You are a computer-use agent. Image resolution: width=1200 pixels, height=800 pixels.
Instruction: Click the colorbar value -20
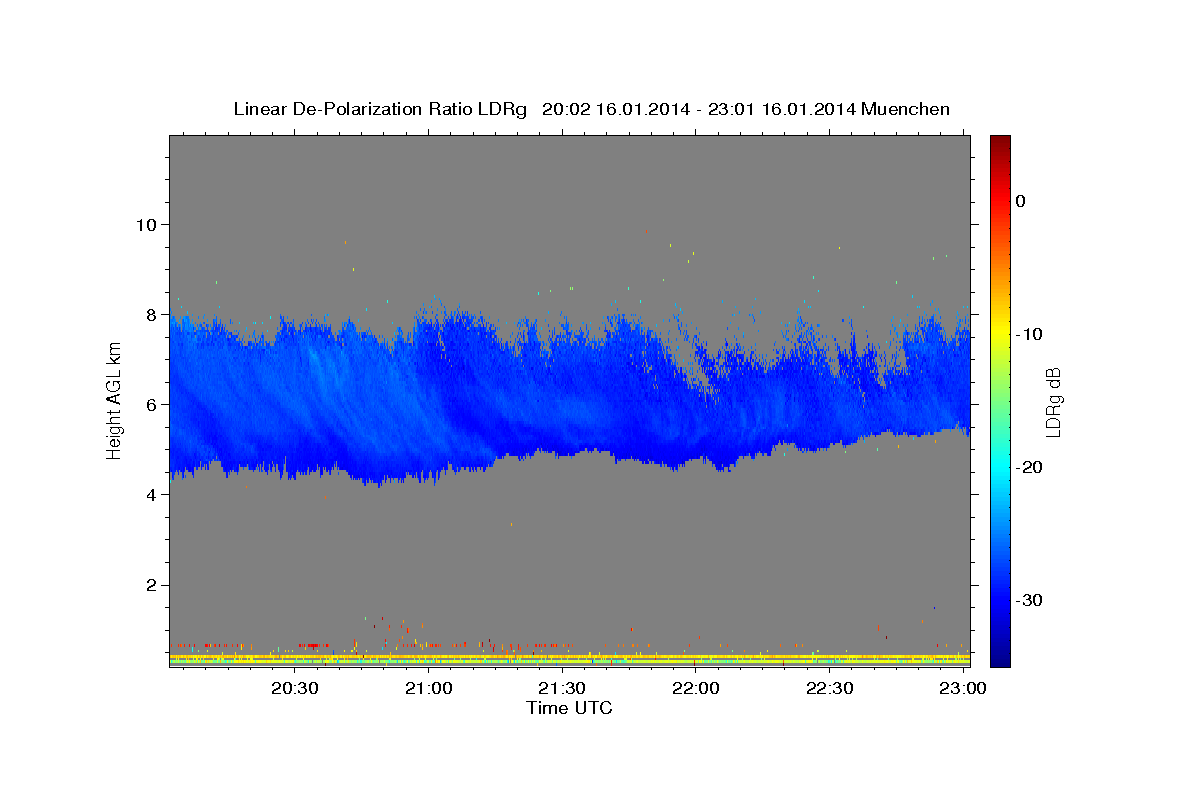[1029, 467]
